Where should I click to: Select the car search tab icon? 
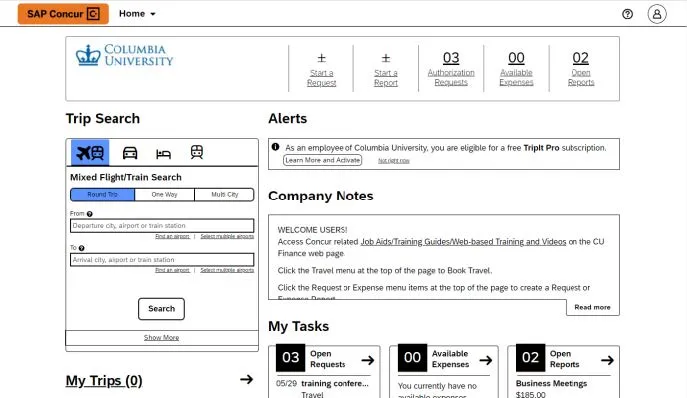[130, 153]
